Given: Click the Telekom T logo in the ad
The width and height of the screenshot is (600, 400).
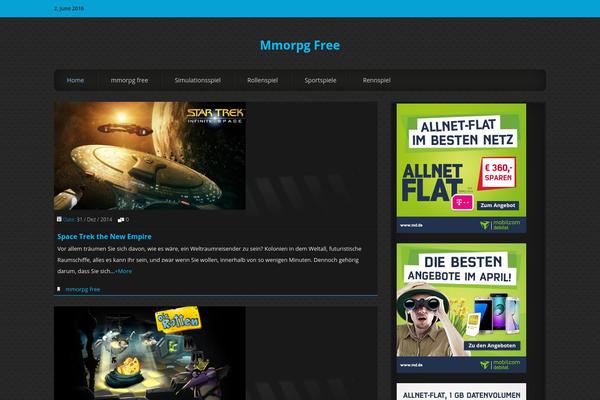Looking at the screenshot, I should tap(463, 202).
